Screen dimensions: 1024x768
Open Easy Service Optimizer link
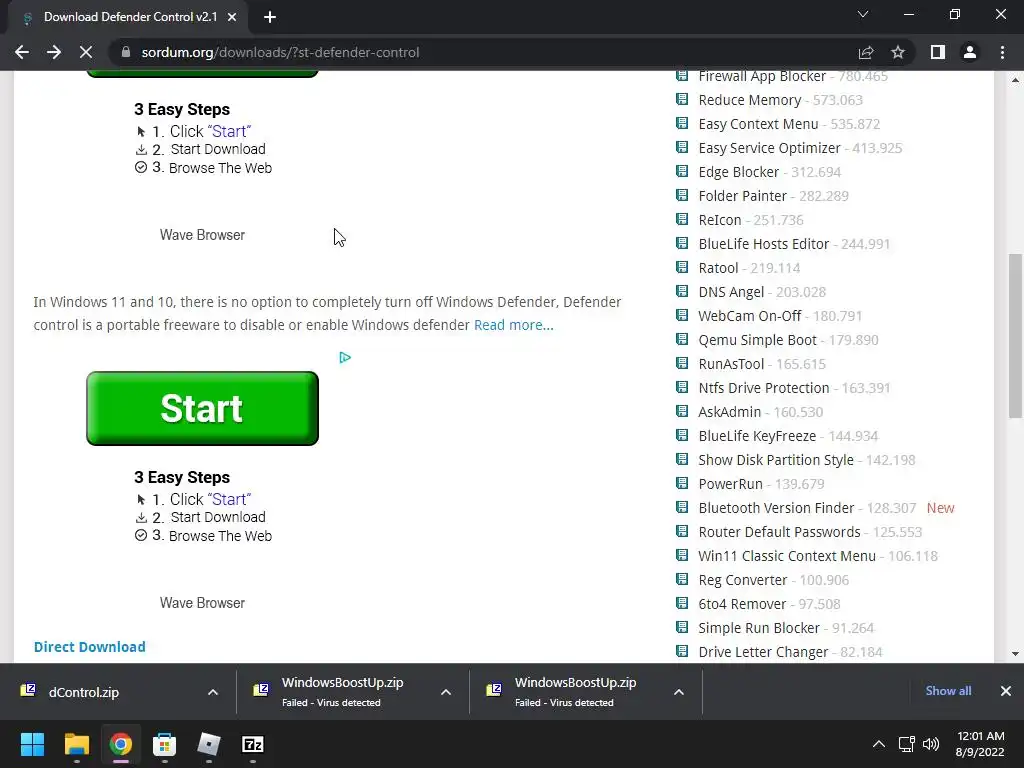[769, 148]
